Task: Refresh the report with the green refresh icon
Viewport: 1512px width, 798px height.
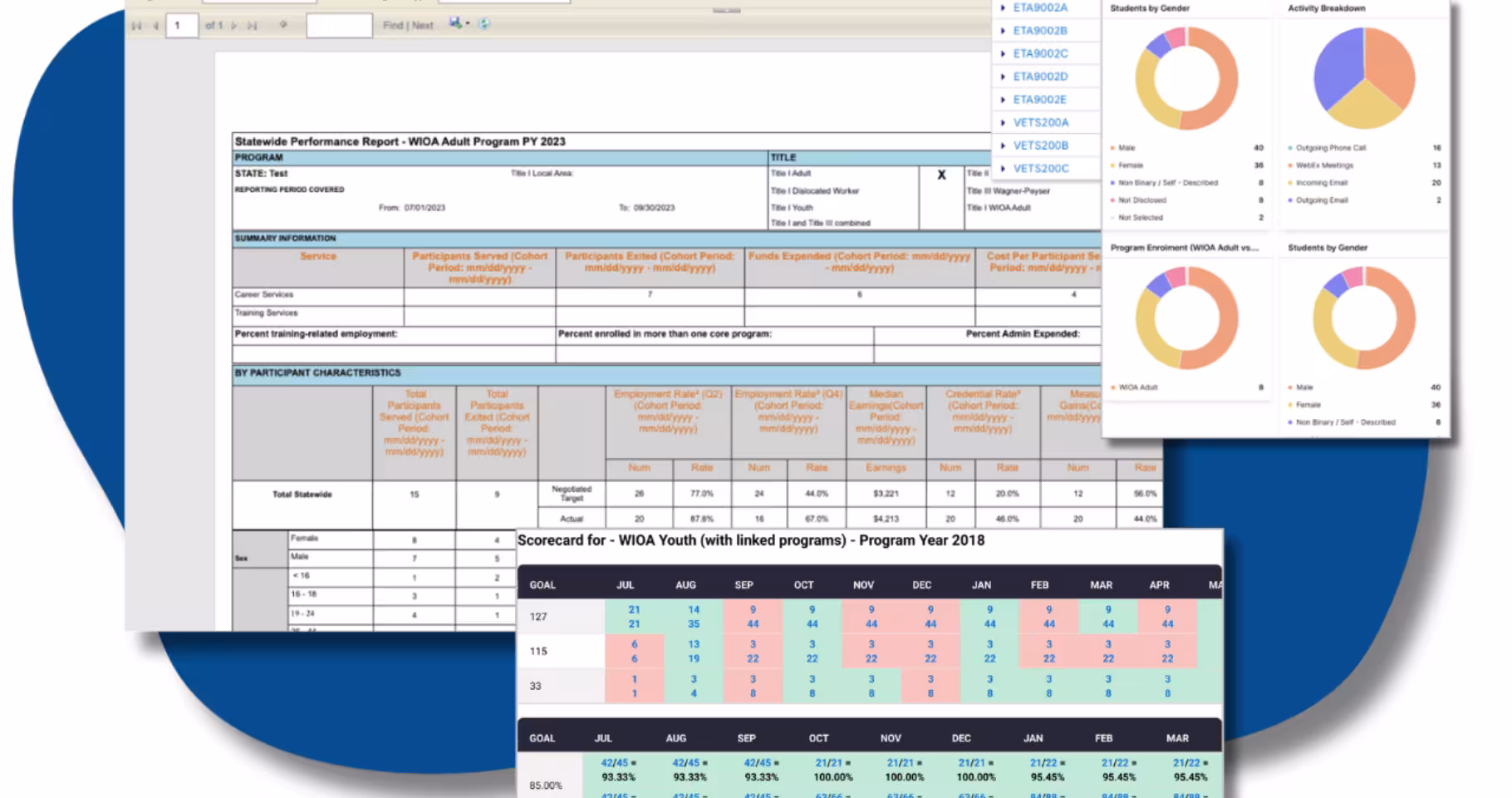Action: 484,24
